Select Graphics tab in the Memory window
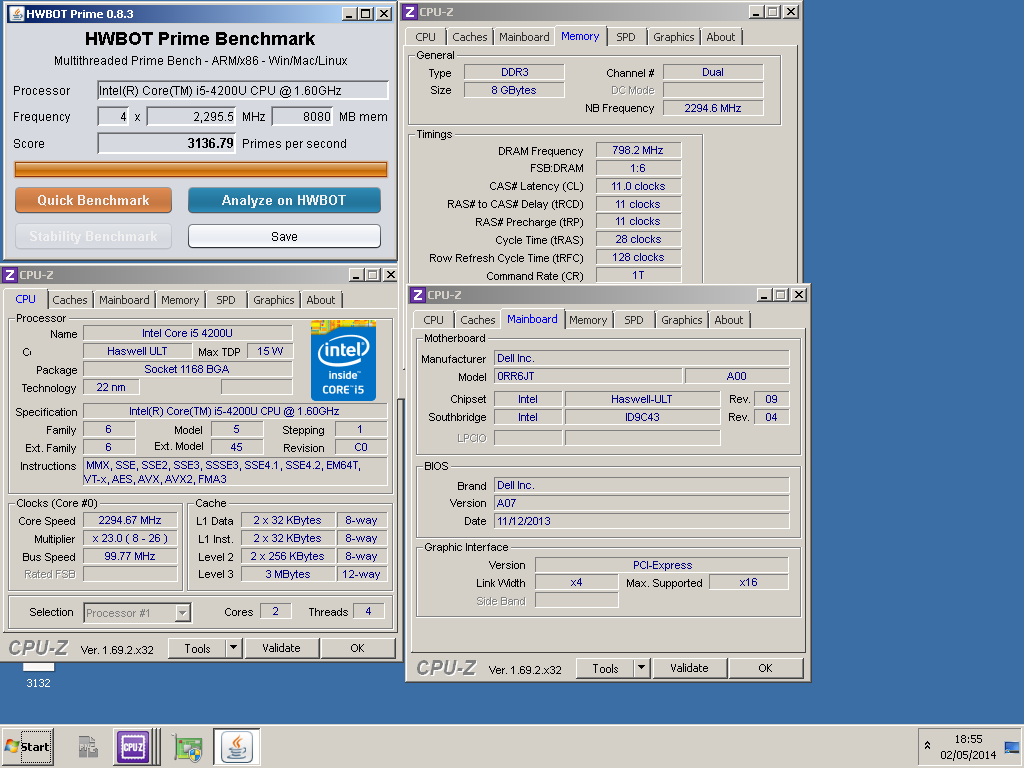This screenshot has height=768, width=1024. 673,37
